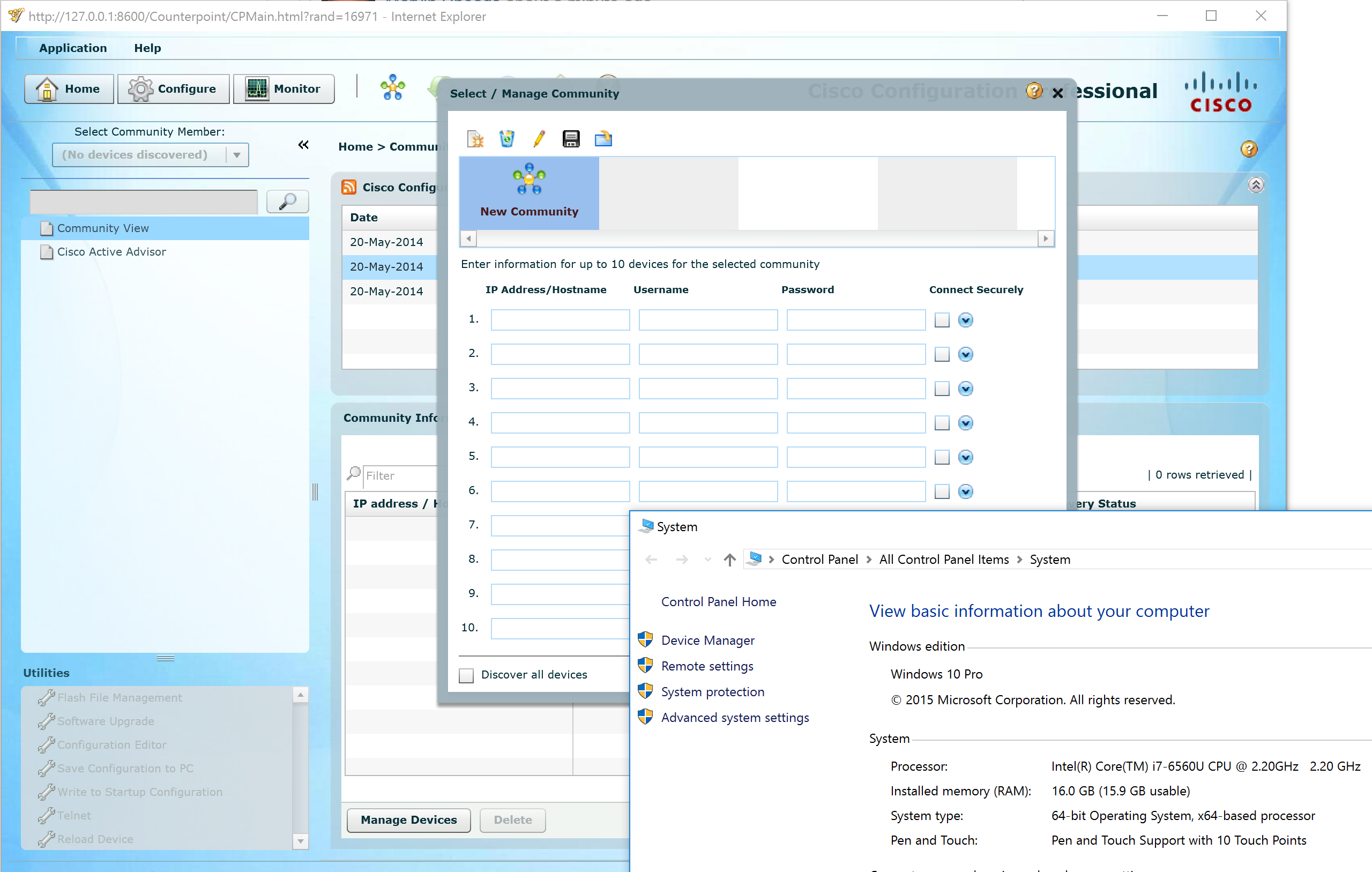This screenshot has width=1372, height=872.
Task: Click the community network icon in toolbar
Action: click(392, 88)
